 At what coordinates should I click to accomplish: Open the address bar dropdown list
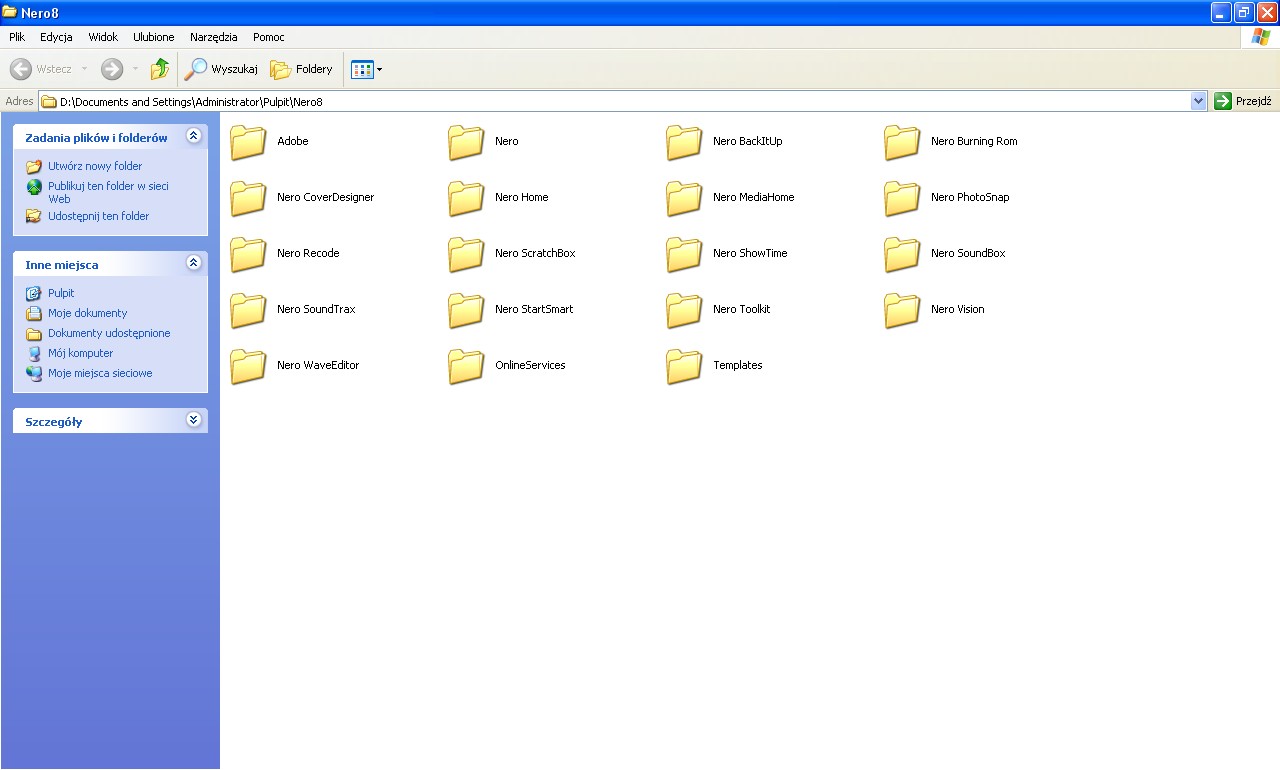[1198, 100]
